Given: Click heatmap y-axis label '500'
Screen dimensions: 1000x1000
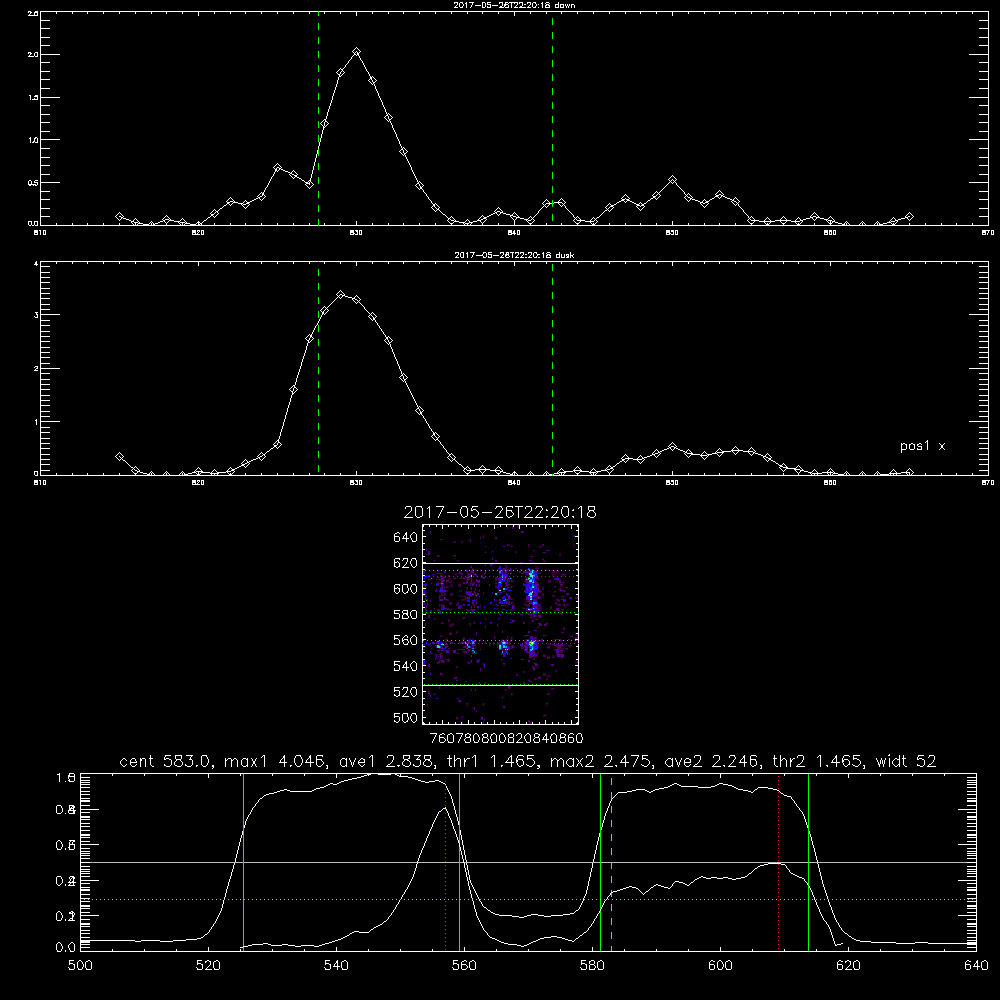Looking at the screenshot, I should tap(406, 717).
